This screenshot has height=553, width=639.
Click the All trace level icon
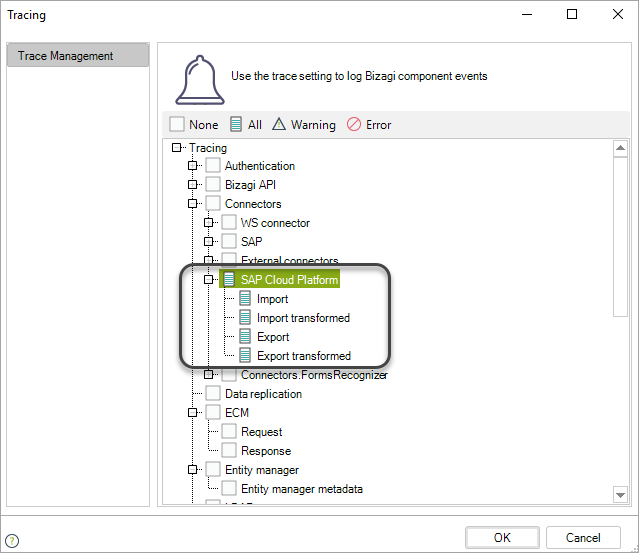(236, 125)
